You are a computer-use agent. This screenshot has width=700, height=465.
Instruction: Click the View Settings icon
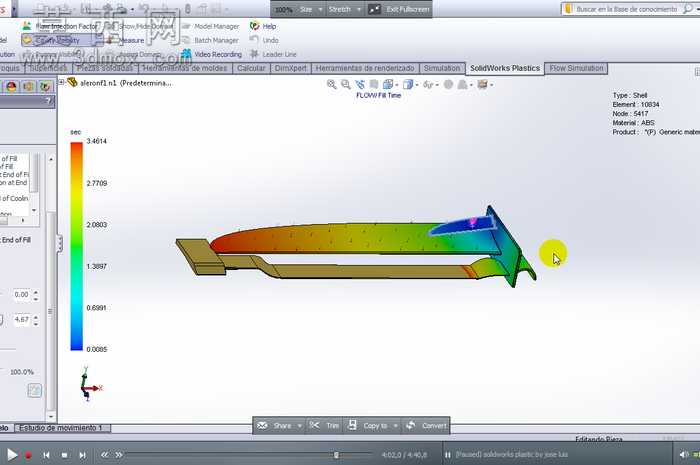482,84
